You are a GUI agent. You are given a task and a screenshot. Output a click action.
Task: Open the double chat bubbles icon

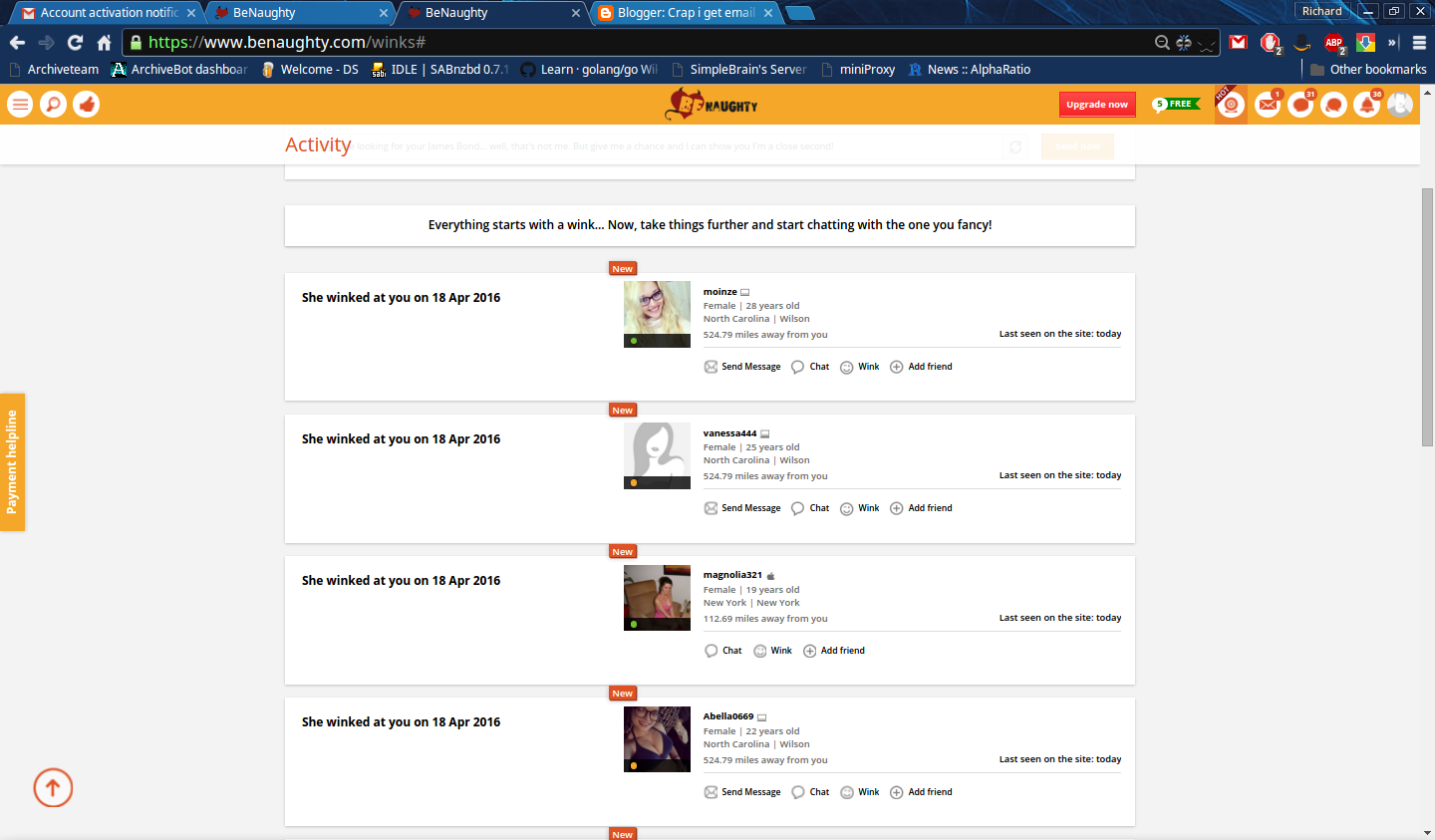tap(1333, 104)
